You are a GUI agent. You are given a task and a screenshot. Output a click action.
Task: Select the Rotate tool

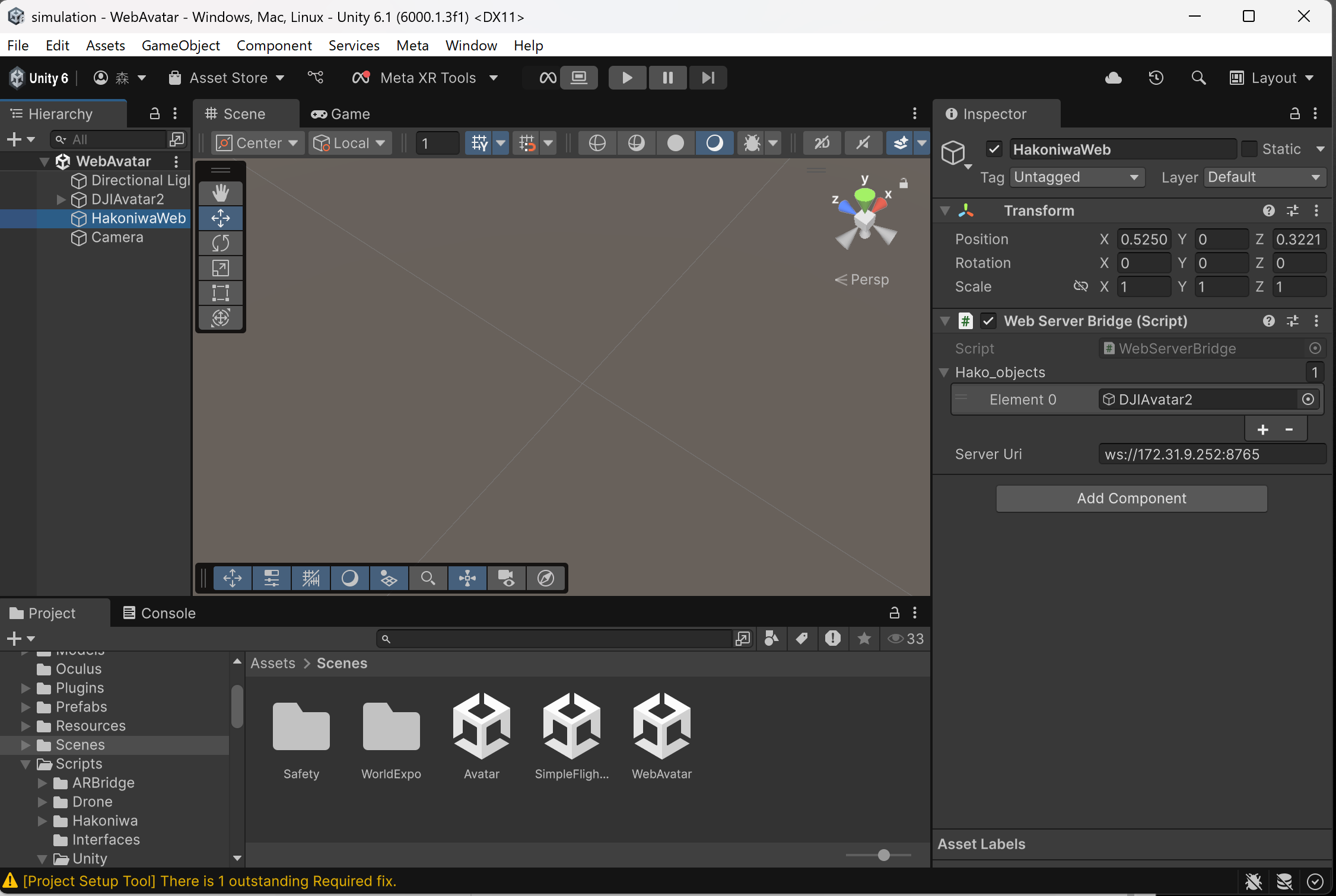pos(220,243)
